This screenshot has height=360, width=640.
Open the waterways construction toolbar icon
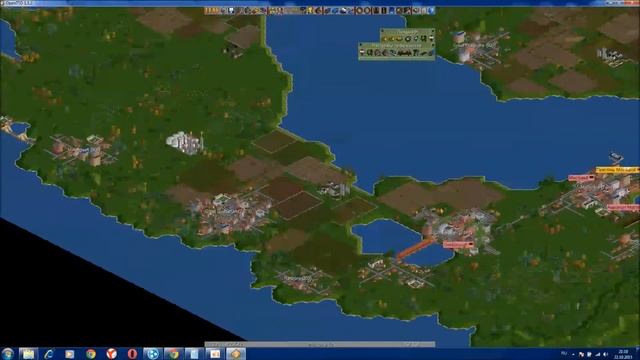click(392, 11)
